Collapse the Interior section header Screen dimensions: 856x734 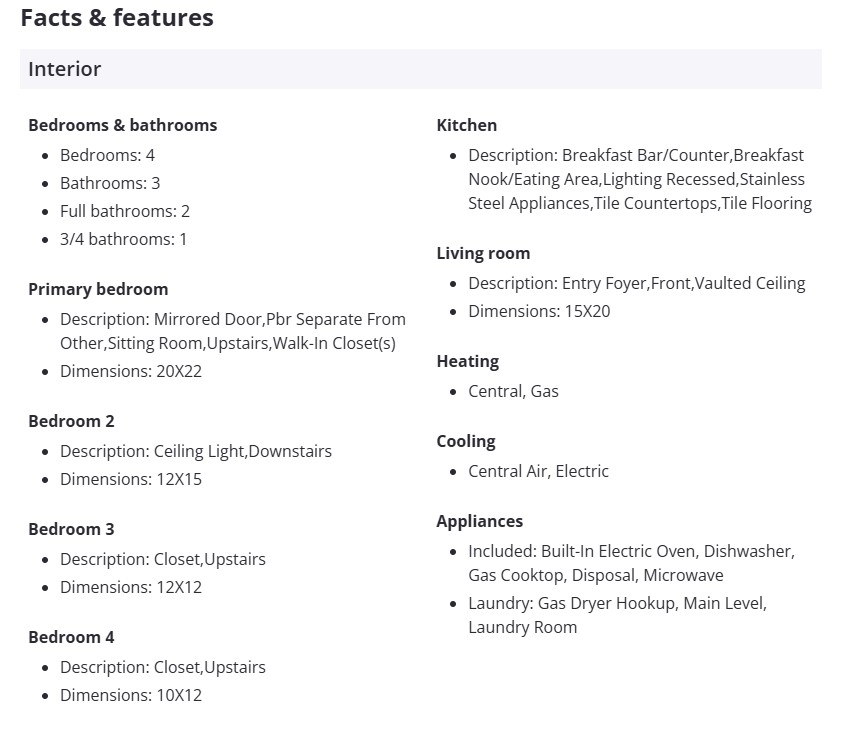point(420,69)
